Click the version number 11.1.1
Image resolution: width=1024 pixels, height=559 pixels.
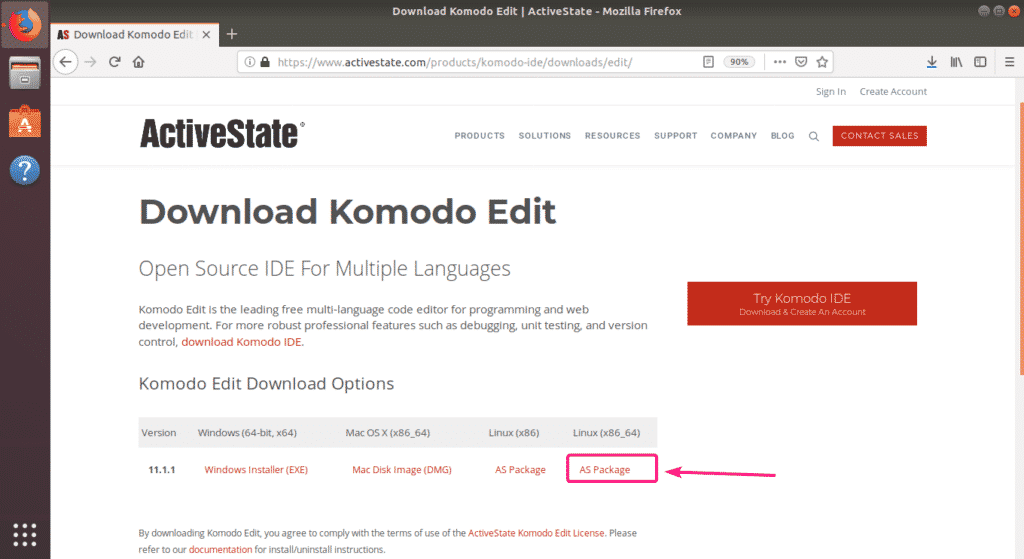(x=162, y=470)
